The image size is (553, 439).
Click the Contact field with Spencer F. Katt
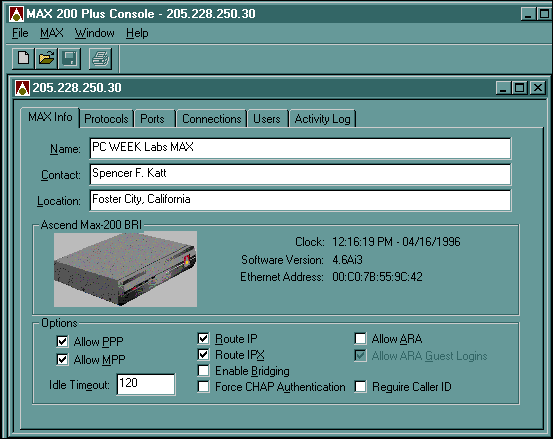(300, 174)
